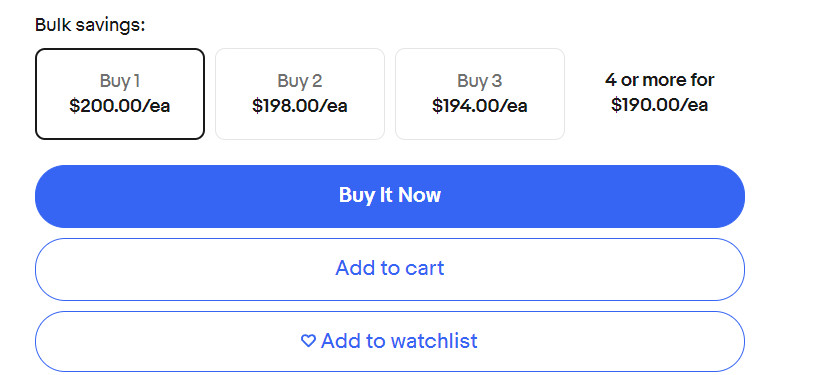The width and height of the screenshot is (813, 375).
Task: Click the blue Buy It Now button
Action: [390, 197]
